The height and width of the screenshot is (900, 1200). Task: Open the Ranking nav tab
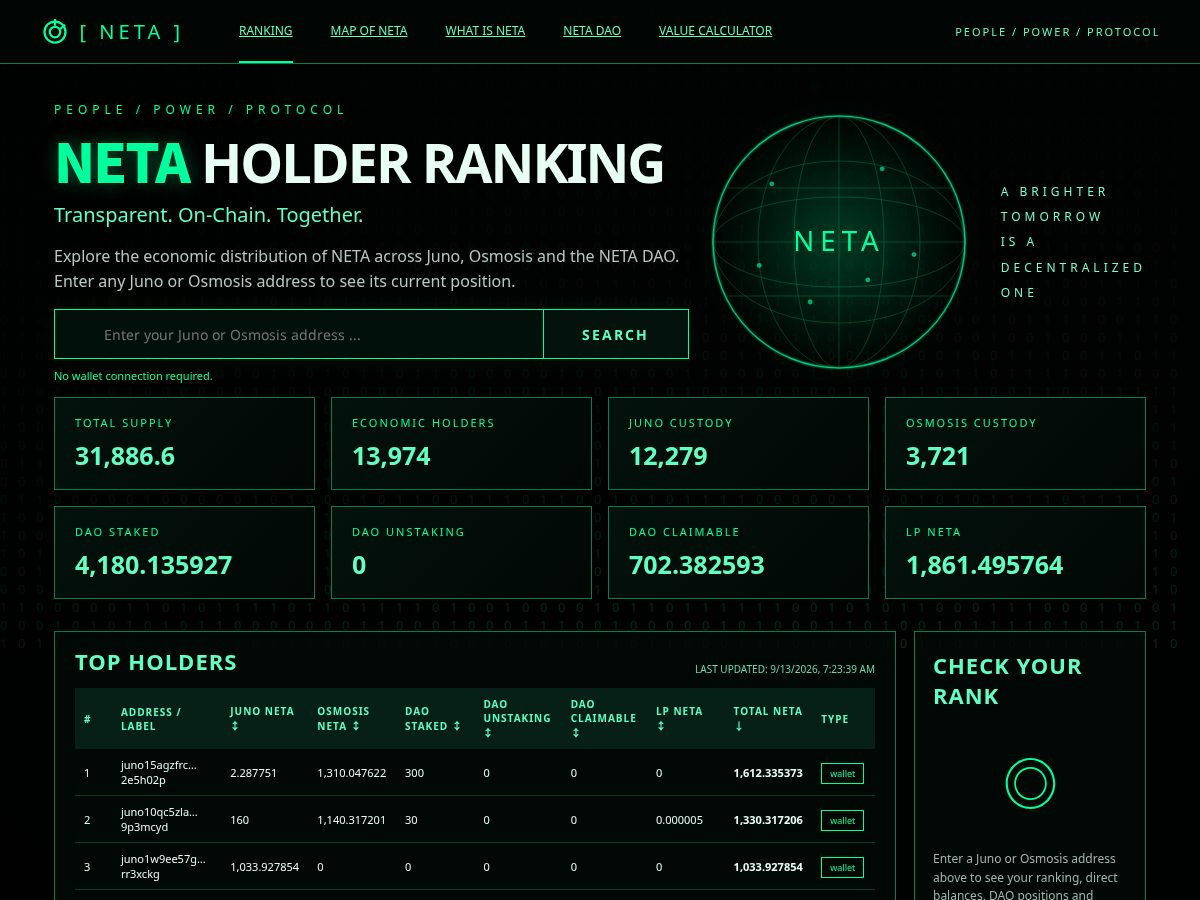click(x=266, y=31)
